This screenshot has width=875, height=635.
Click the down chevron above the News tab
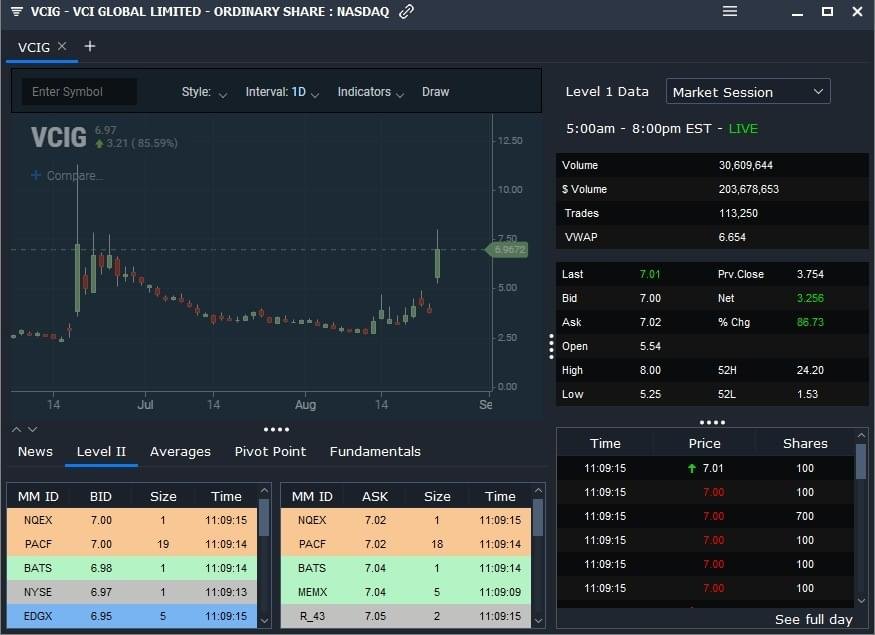pos(32,429)
